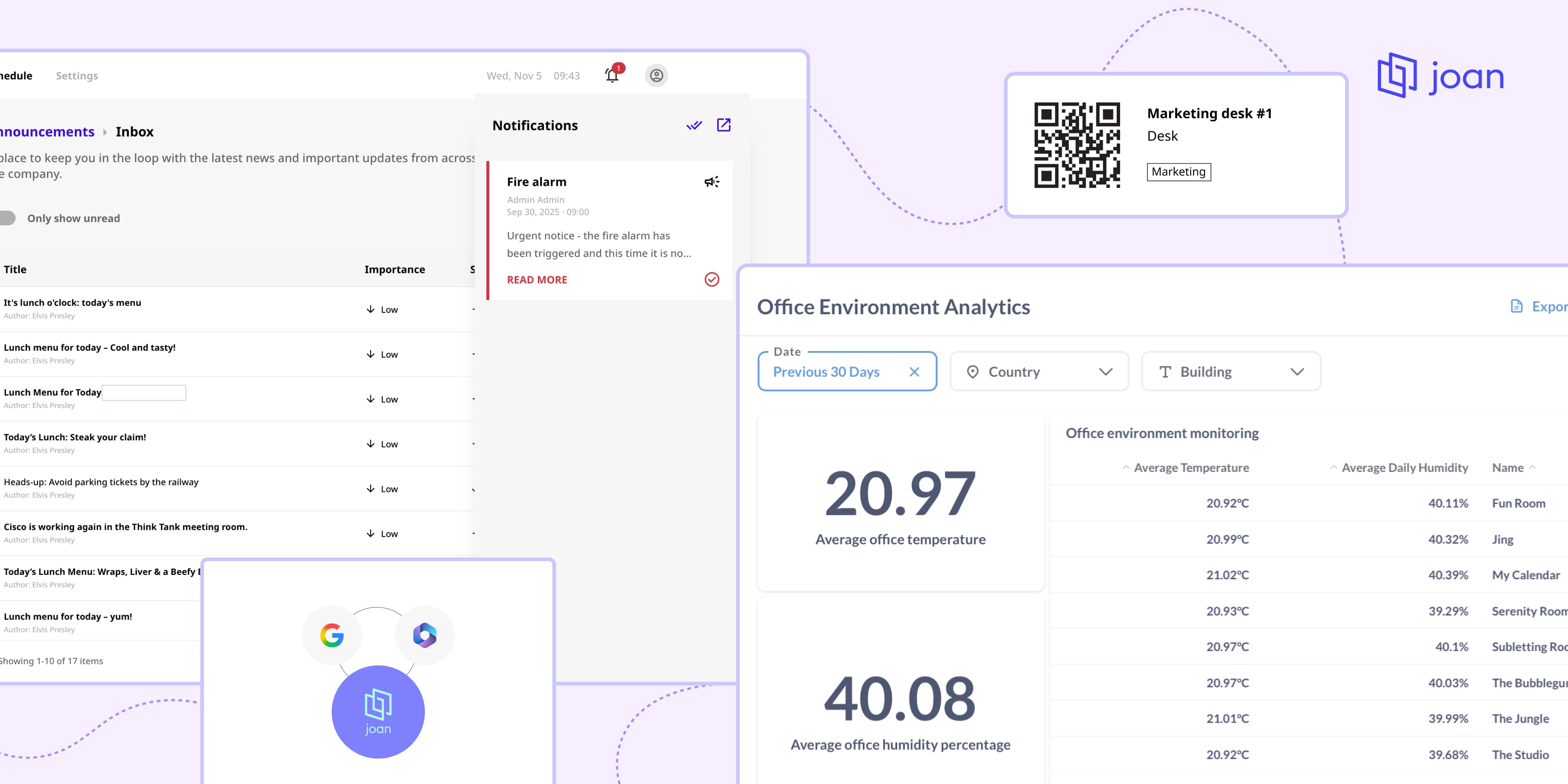Toggle Only show unread switch
This screenshot has height=784, width=1568.
pos(7,218)
